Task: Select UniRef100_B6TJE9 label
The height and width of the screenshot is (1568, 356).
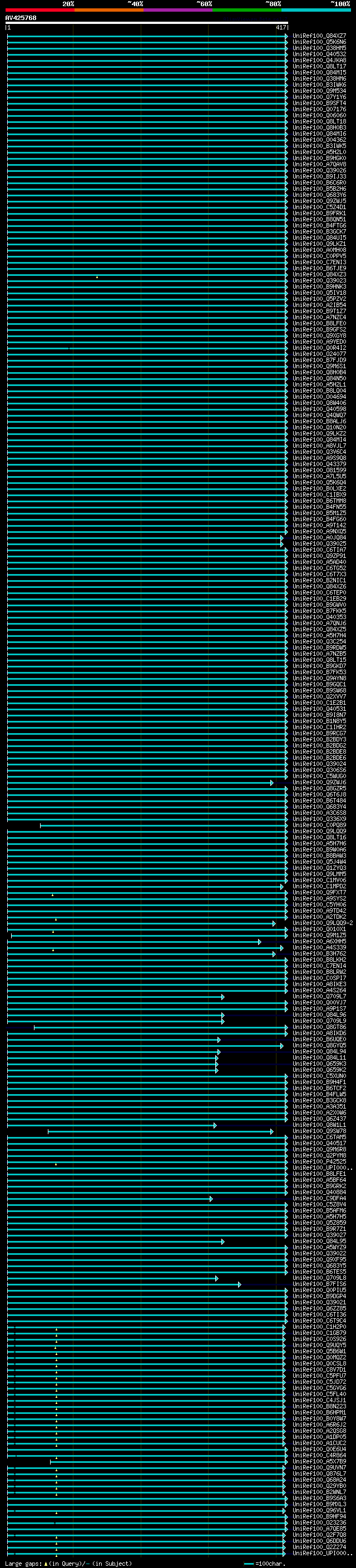Action: [319, 269]
